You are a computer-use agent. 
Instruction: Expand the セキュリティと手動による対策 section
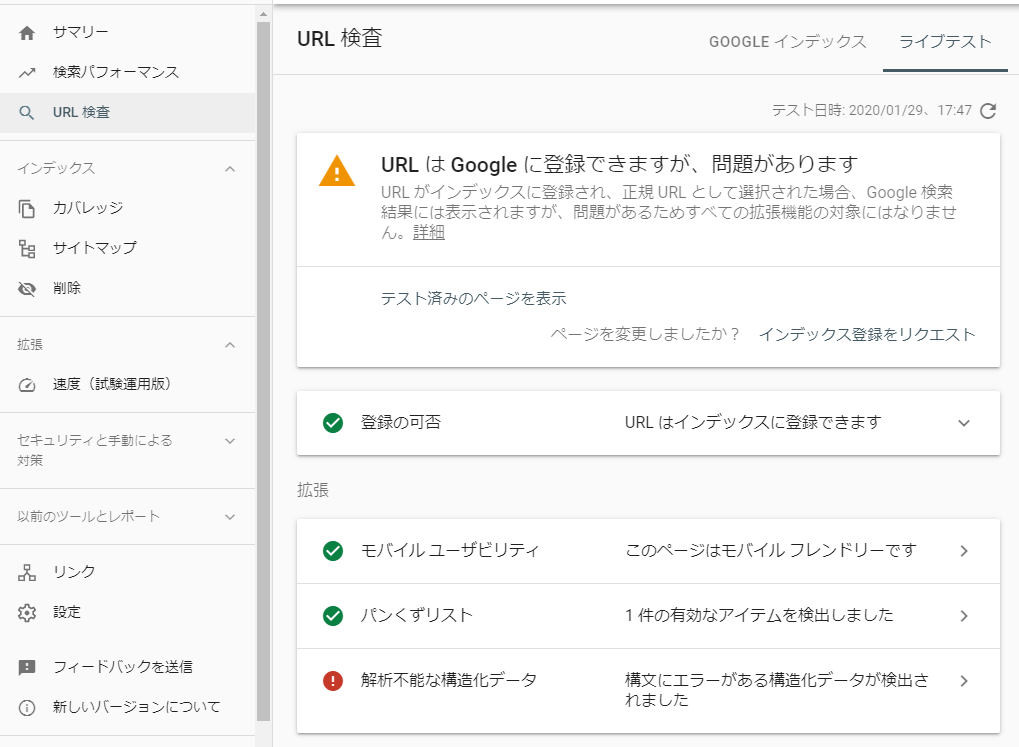click(230, 441)
